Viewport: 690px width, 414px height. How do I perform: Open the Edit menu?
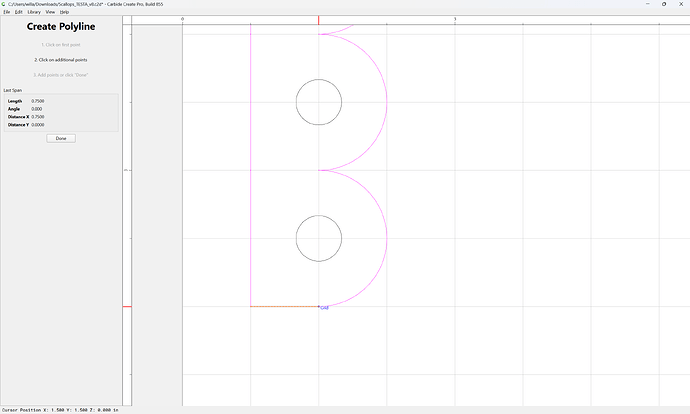click(x=18, y=12)
